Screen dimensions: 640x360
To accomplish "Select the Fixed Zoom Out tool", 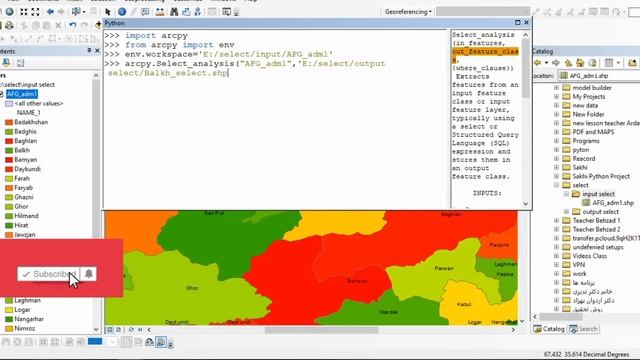I will 36,12.
